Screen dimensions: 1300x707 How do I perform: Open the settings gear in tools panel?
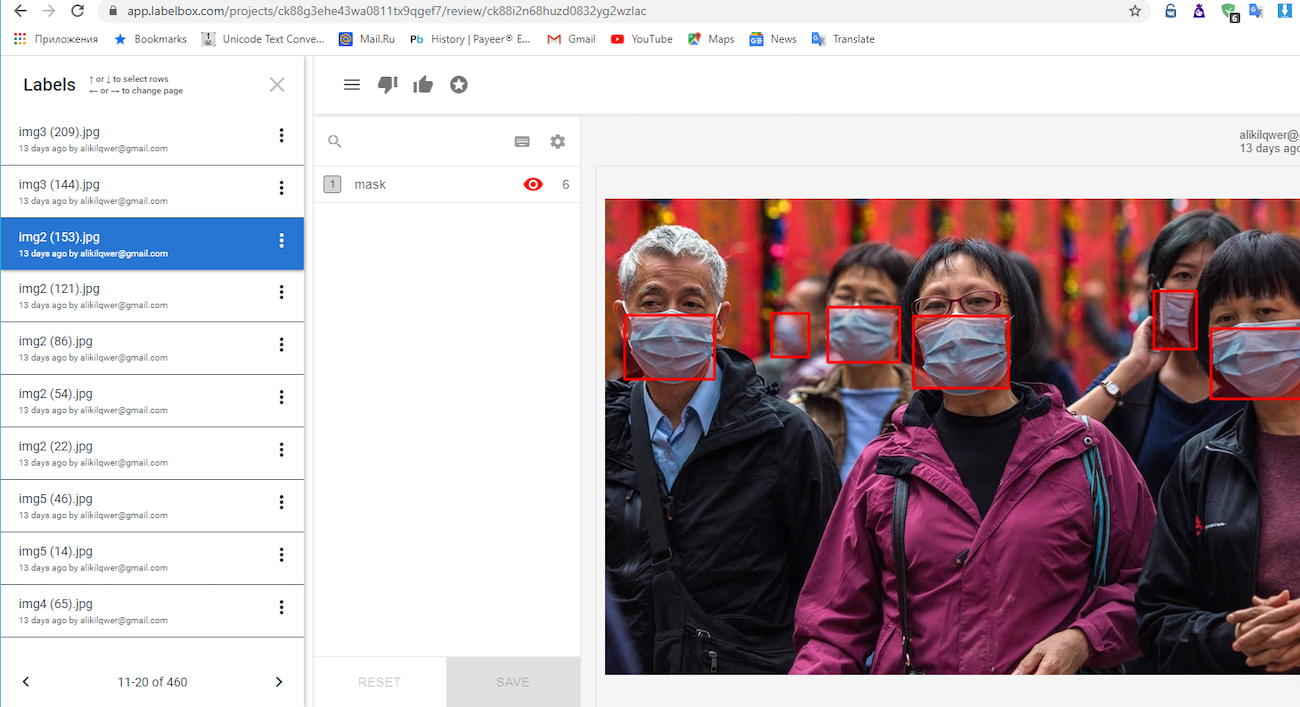[558, 142]
